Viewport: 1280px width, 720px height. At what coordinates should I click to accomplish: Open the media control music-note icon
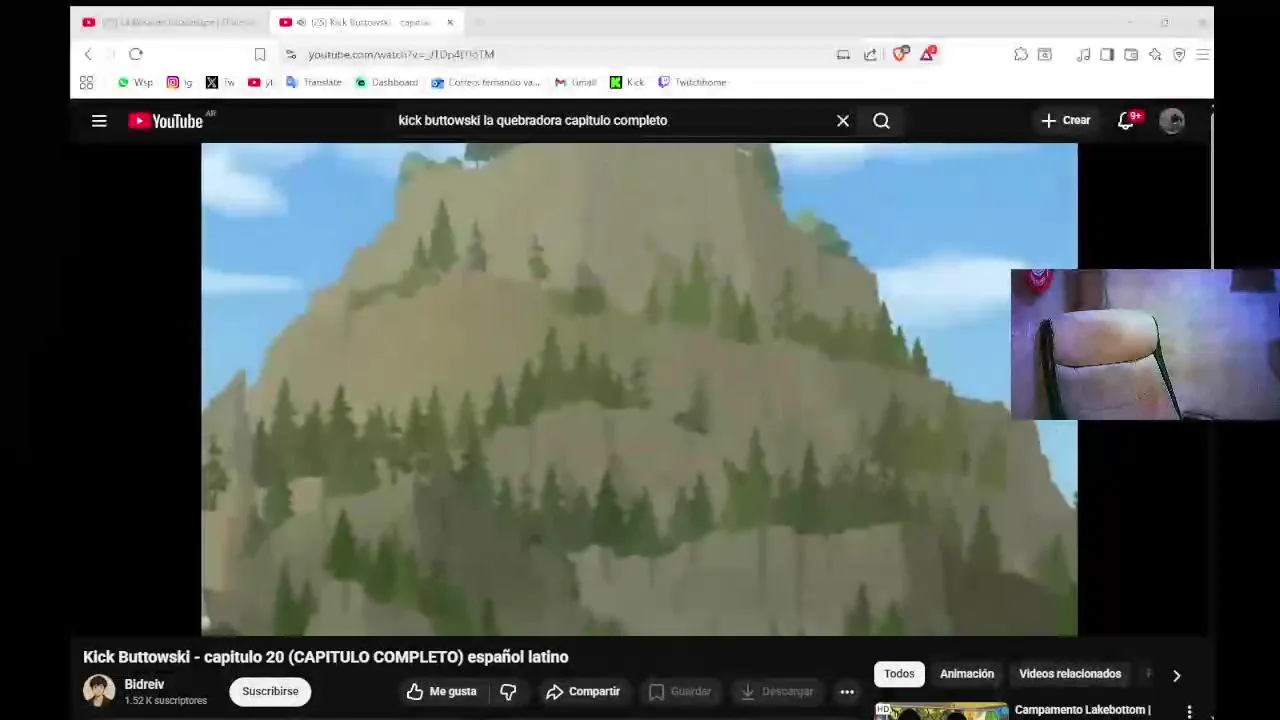tap(1083, 55)
